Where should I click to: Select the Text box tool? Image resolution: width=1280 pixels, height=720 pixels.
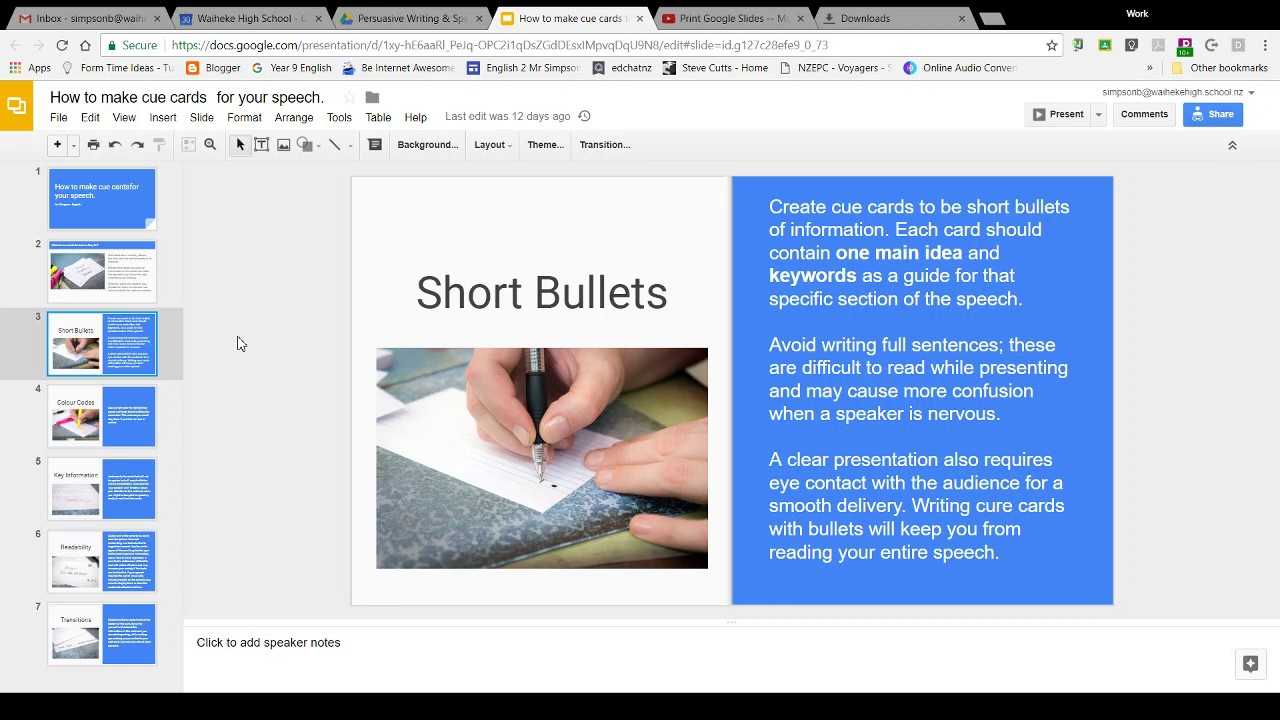[x=262, y=144]
